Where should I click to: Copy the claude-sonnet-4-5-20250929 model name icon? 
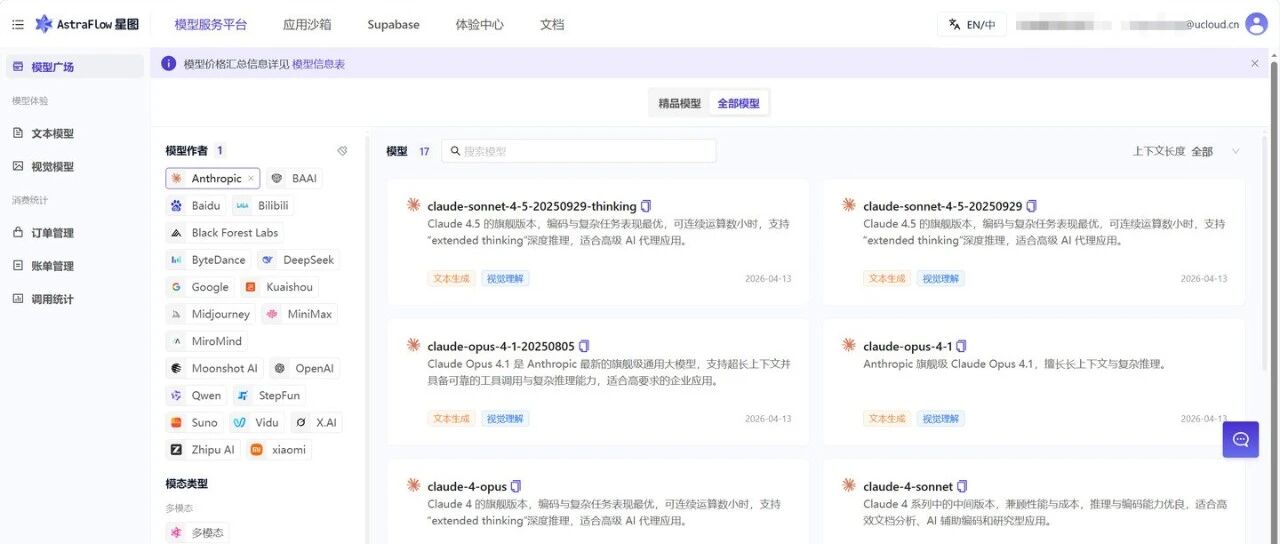tap(1032, 206)
